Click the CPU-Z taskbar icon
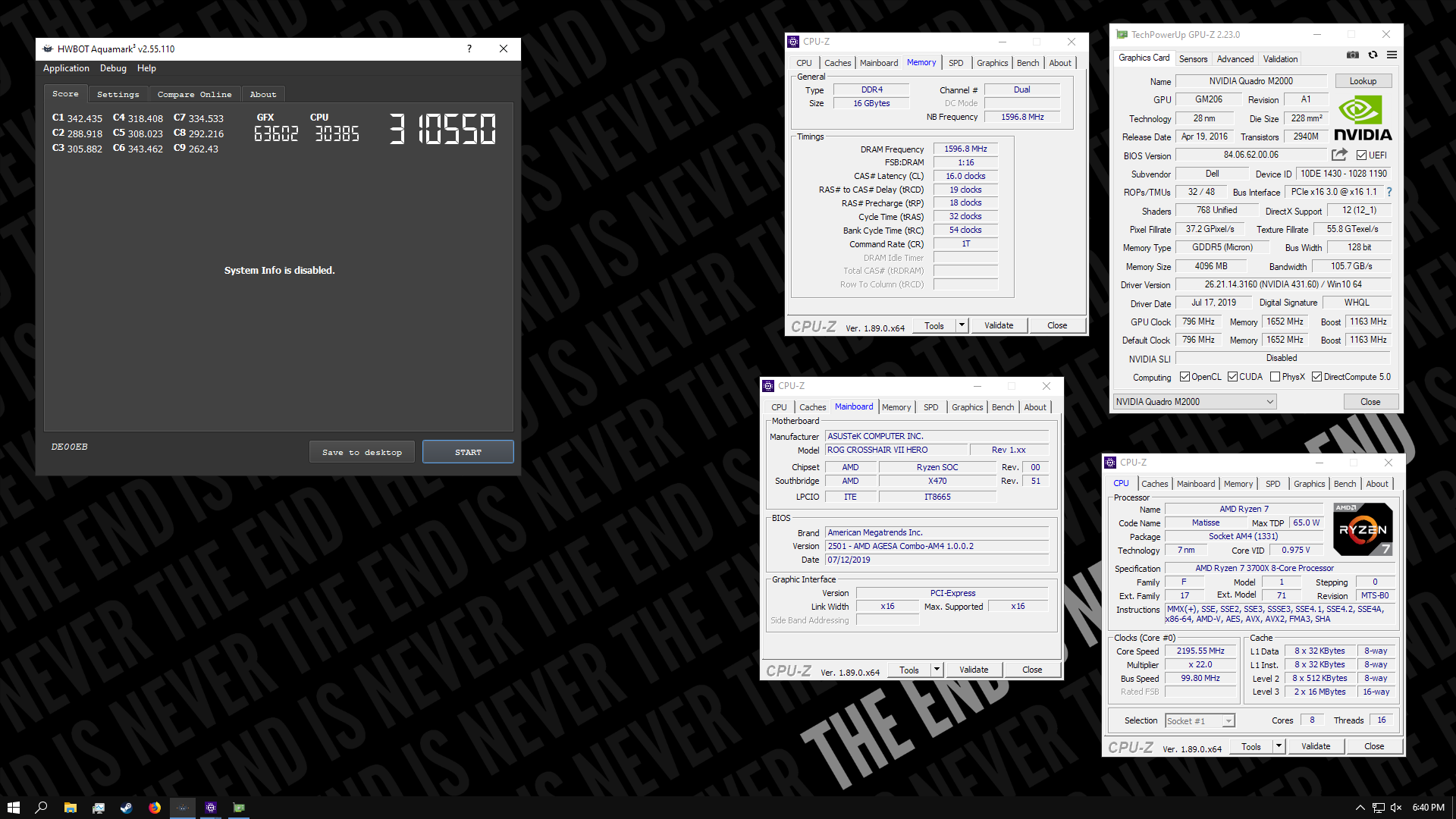The image size is (1456, 819). [x=211, y=808]
